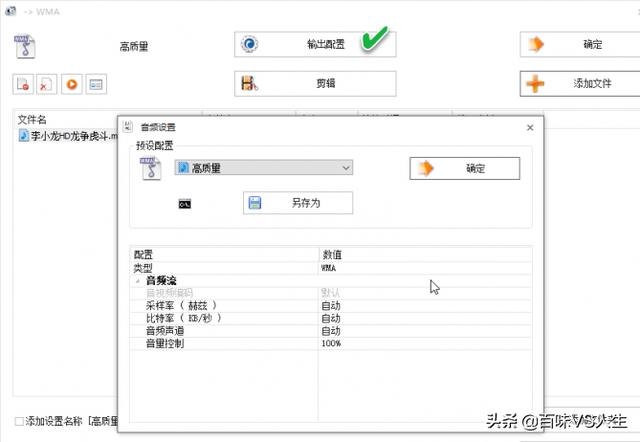
Task: Click WMA file icon in preset section
Action: click(x=151, y=168)
